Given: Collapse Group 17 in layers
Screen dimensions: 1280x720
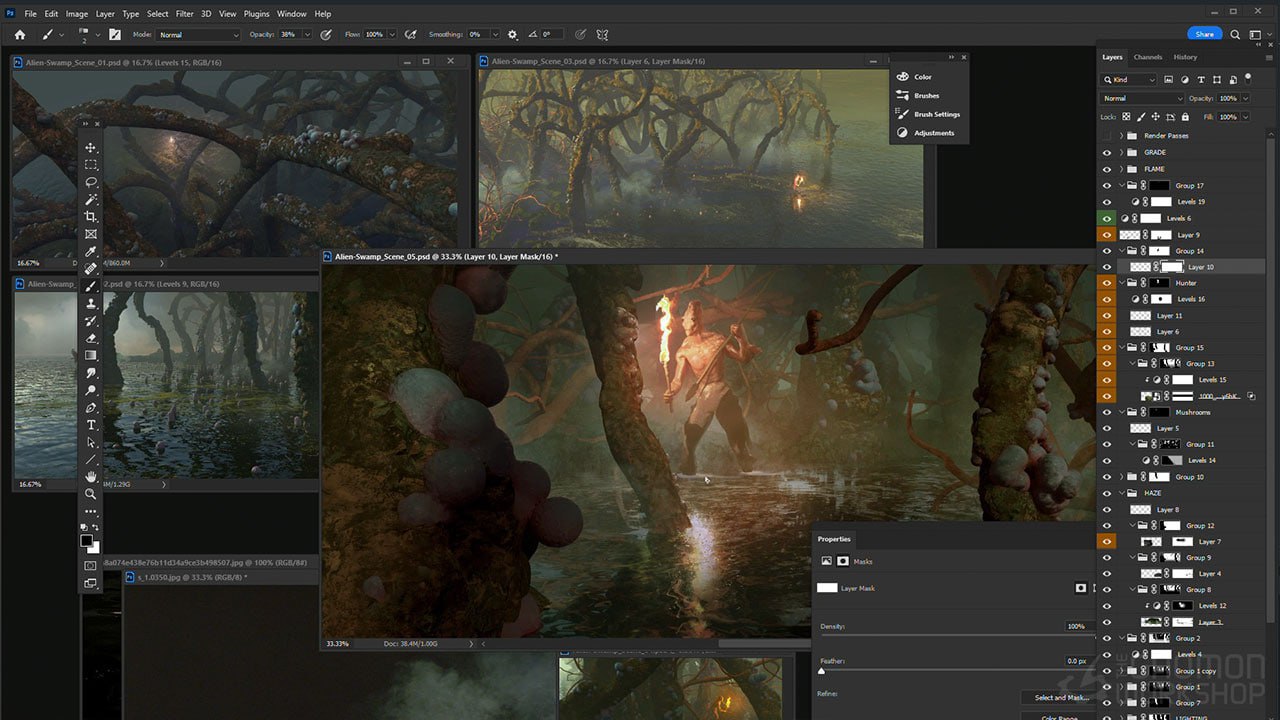Looking at the screenshot, I should [1121, 186].
